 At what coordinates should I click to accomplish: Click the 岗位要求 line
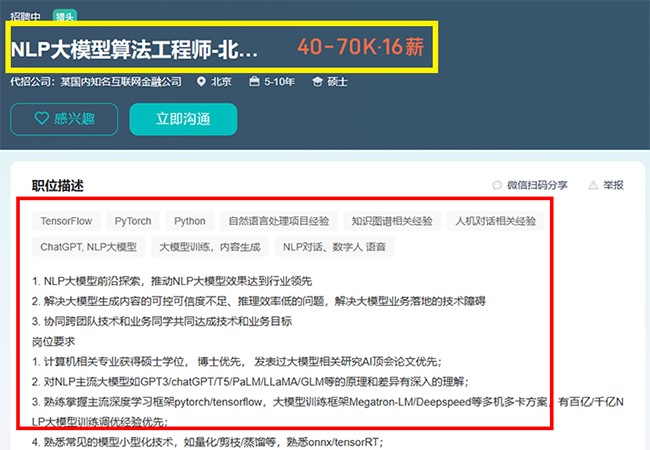click(53, 342)
